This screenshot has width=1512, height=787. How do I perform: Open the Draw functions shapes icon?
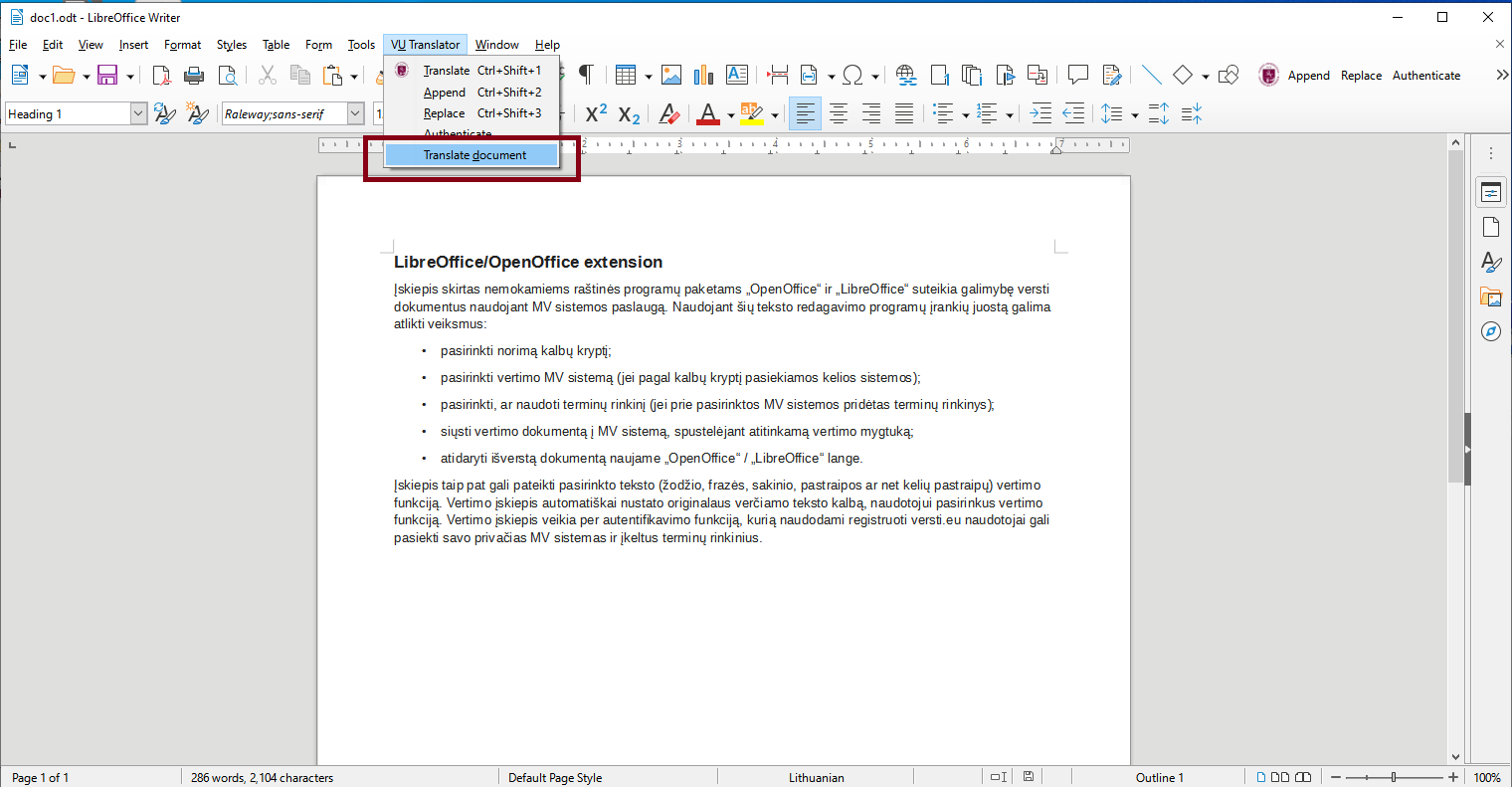coord(1228,76)
